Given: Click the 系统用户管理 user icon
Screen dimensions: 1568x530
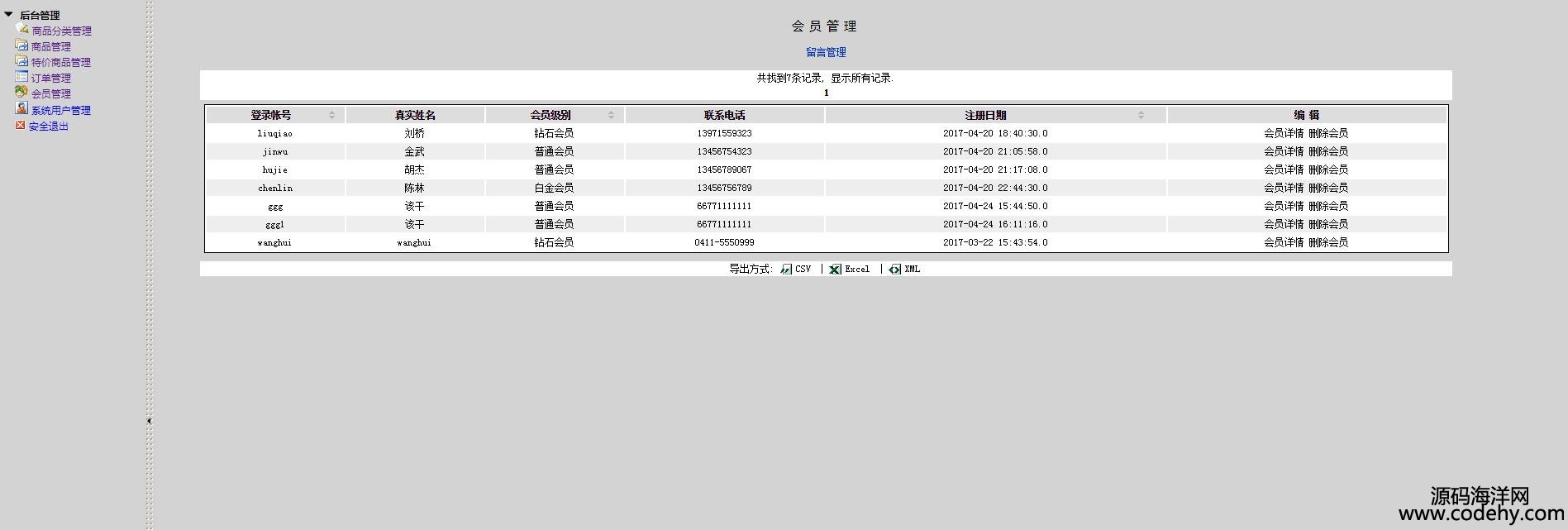Looking at the screenshot, I should (21, 108).
